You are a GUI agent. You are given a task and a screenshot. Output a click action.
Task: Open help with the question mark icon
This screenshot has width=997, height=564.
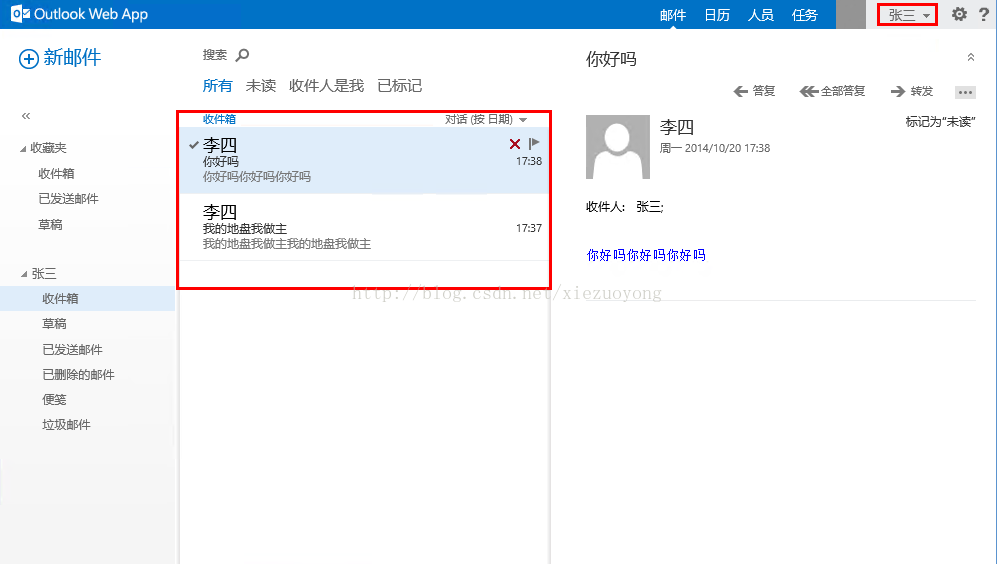984,14
